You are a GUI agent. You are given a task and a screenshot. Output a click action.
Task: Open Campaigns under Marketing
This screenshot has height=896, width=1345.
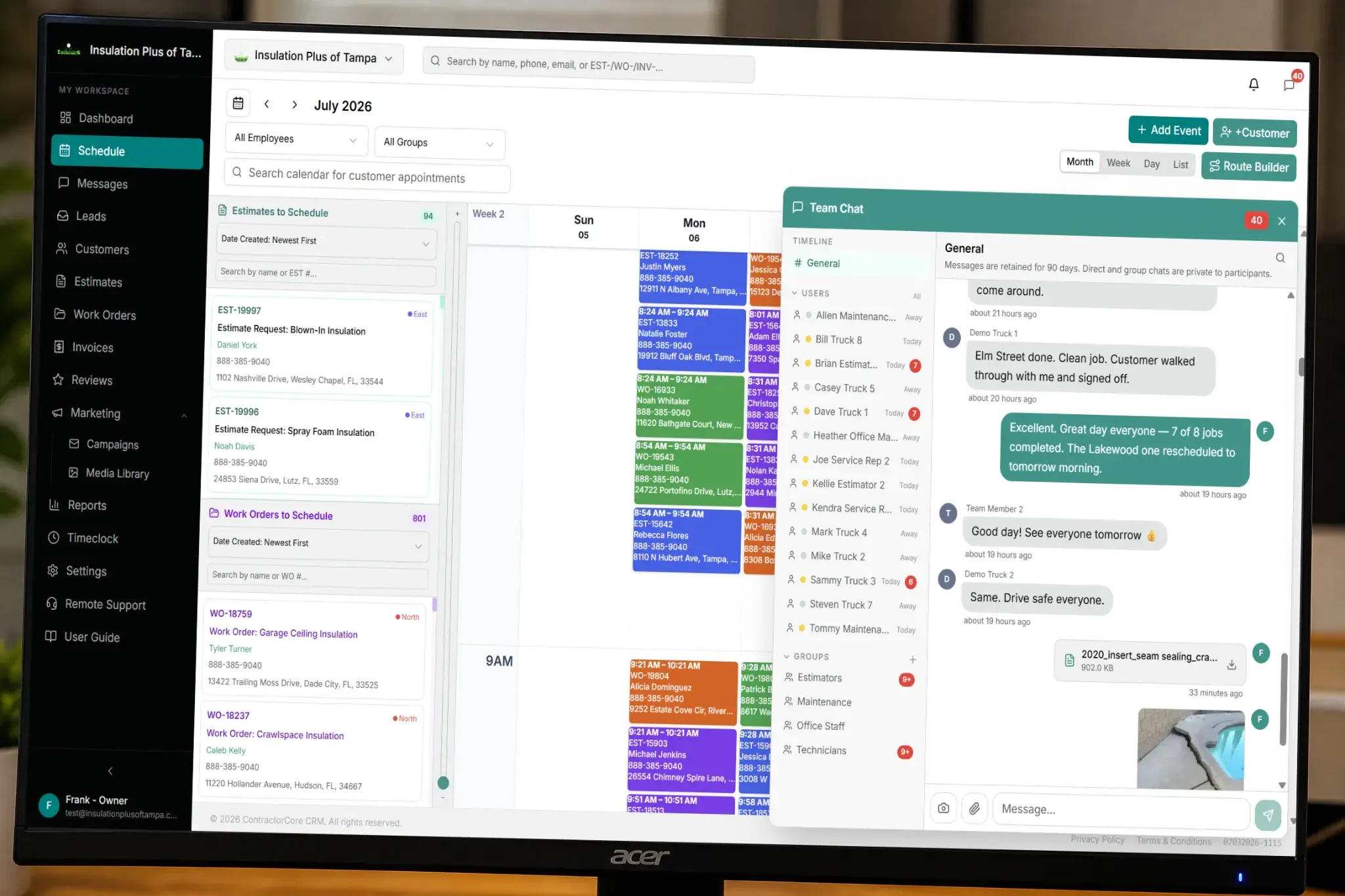pos(112,444)
